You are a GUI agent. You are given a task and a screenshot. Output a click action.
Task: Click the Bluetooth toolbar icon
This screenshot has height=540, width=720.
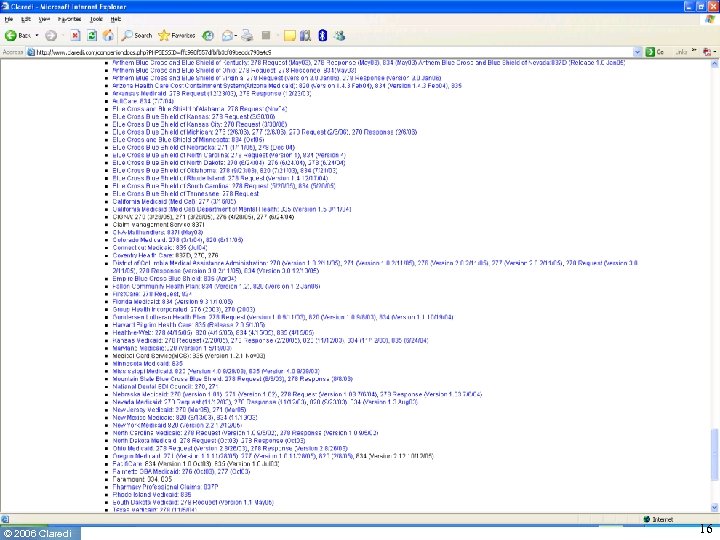click(322, 35)
